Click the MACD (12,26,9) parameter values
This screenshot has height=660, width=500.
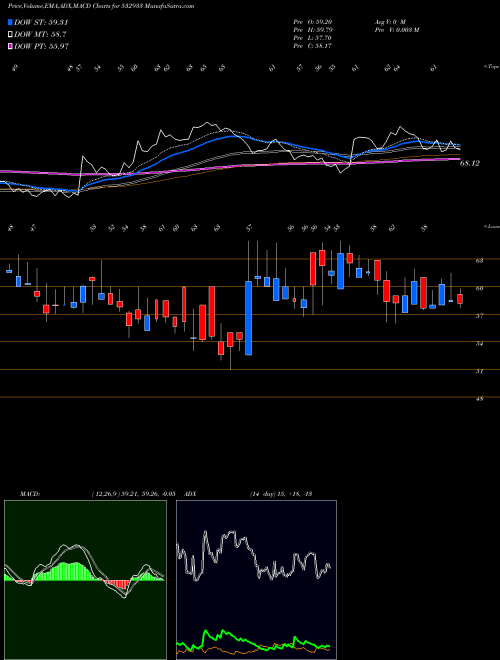click(x=133, y=494)
